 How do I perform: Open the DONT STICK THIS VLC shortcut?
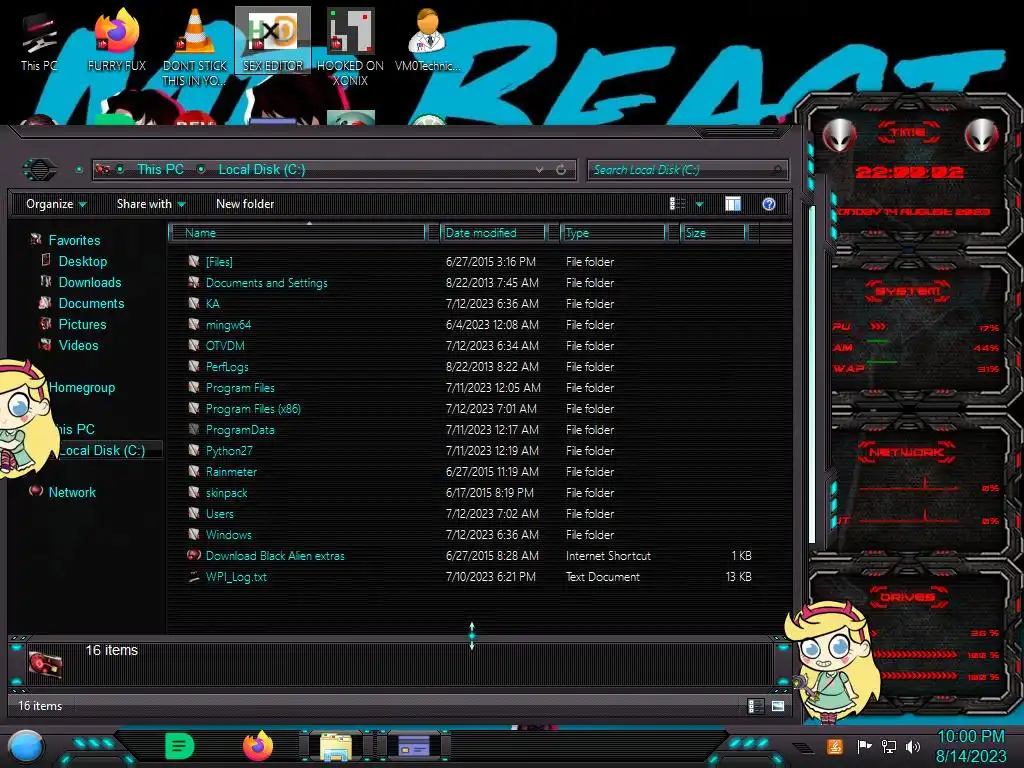pyautogui.click(x=195, y=47)
